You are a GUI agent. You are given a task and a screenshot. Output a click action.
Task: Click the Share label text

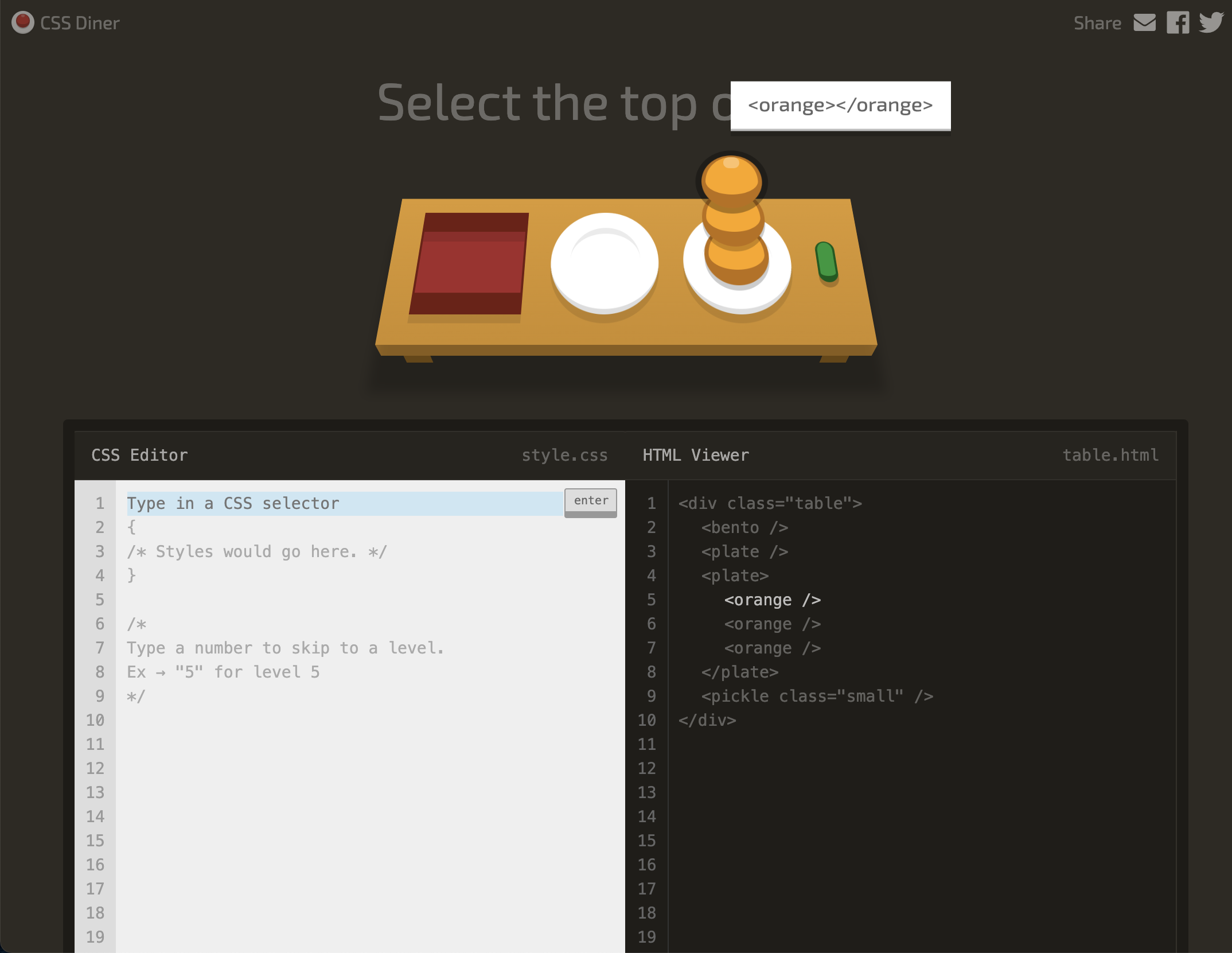tap(1097, 23)
